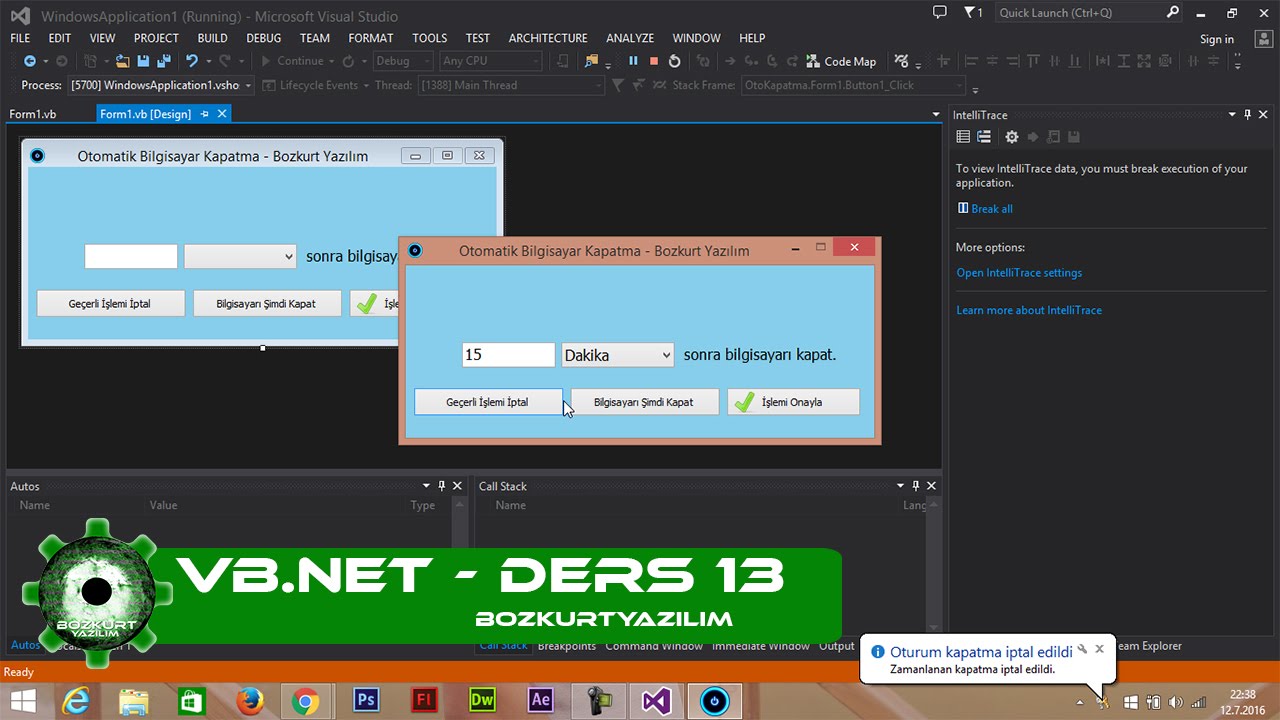This screenshot has width=1280, height=720.
Task: Open empty combo box in designer form
Action: 240,257
